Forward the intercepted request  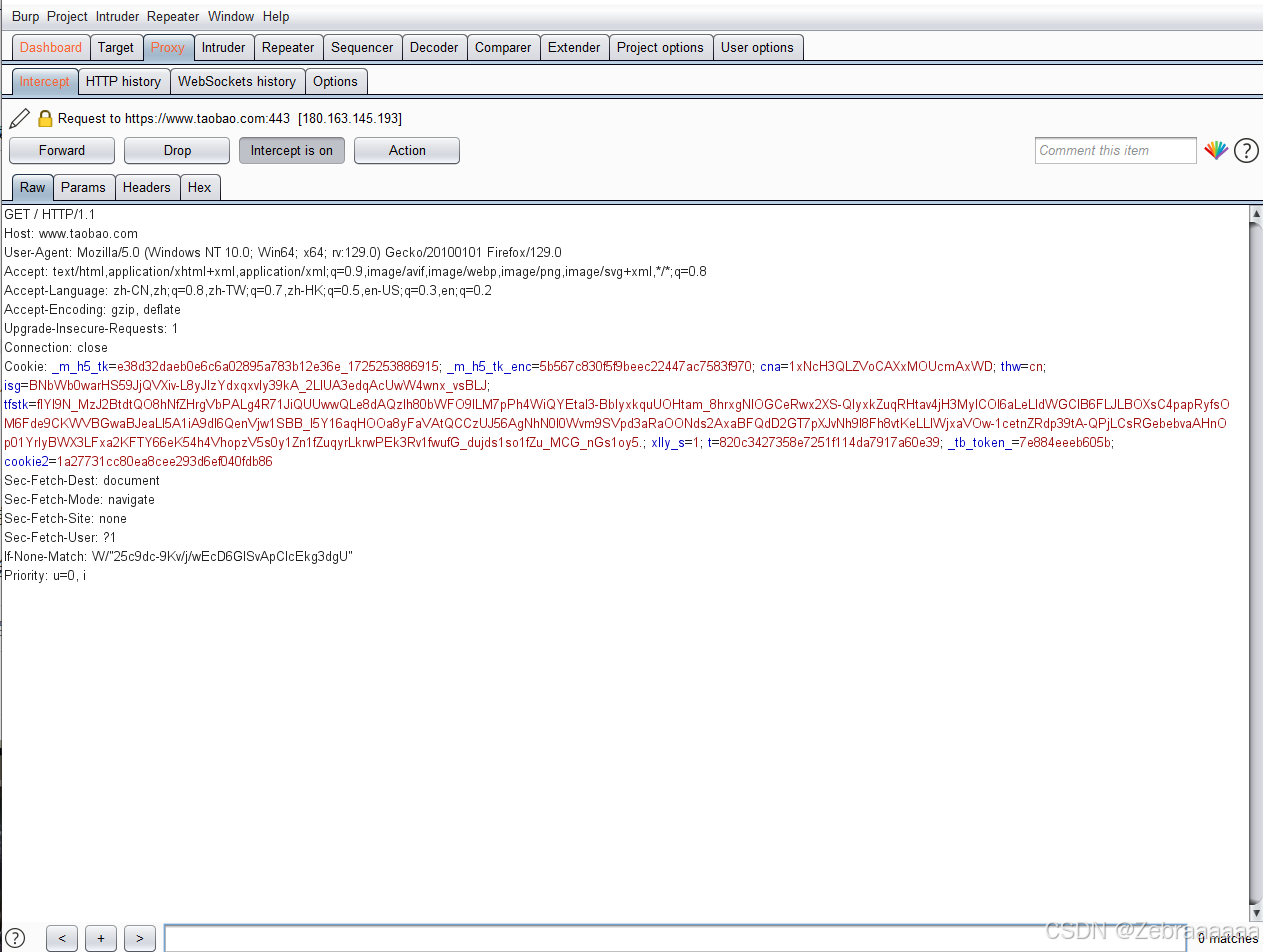62,151
